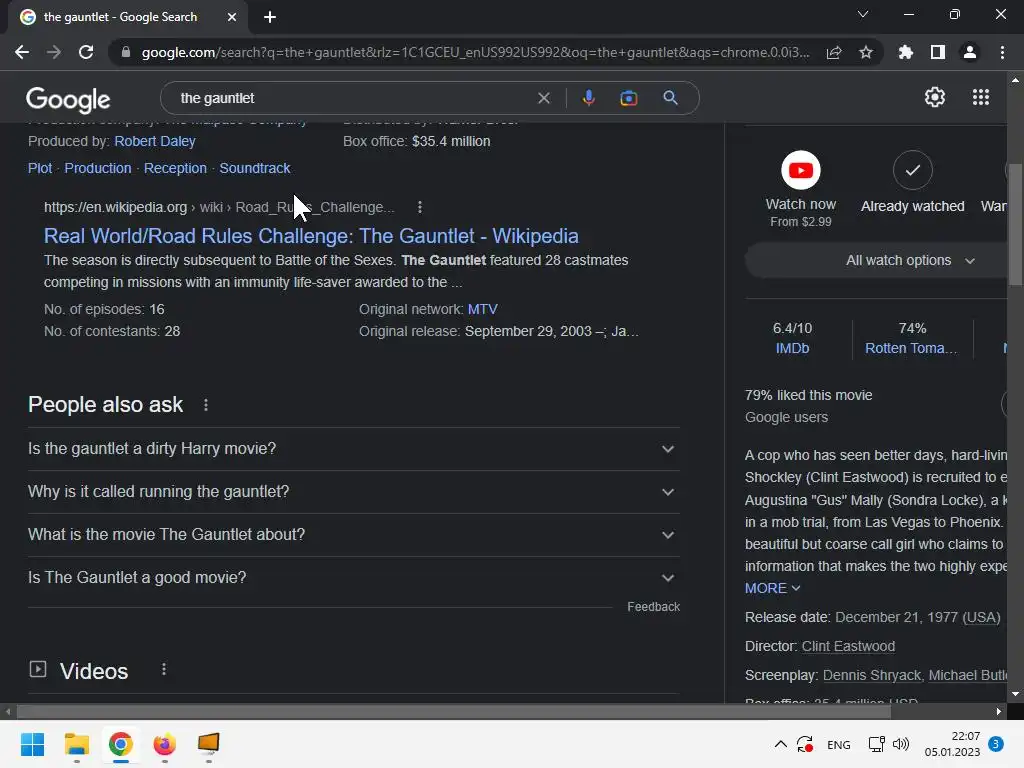
Task: Click the magnifier search icon
Action: point(670,98)
